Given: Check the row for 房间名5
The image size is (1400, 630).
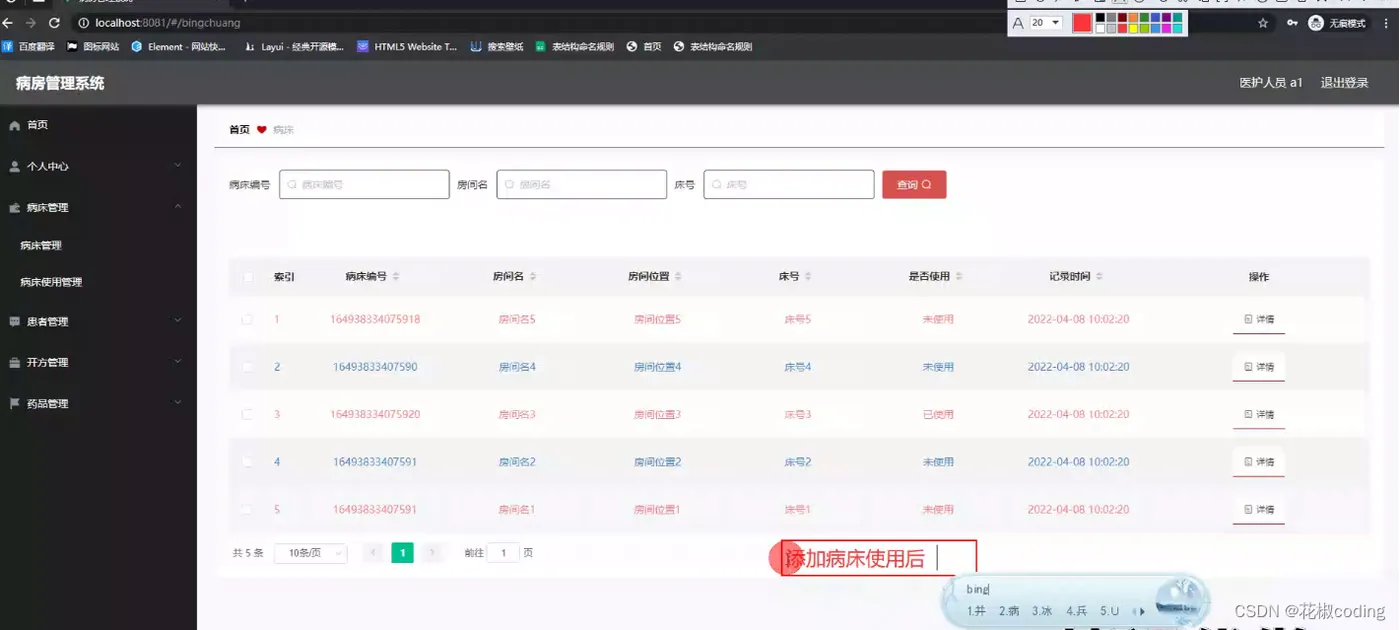Looking at the screenshot, I should [247, 320].
